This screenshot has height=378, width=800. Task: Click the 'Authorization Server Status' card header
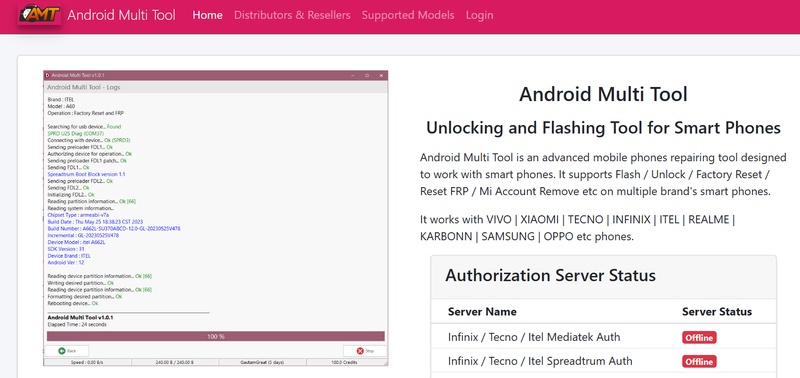tap(603, 276)
